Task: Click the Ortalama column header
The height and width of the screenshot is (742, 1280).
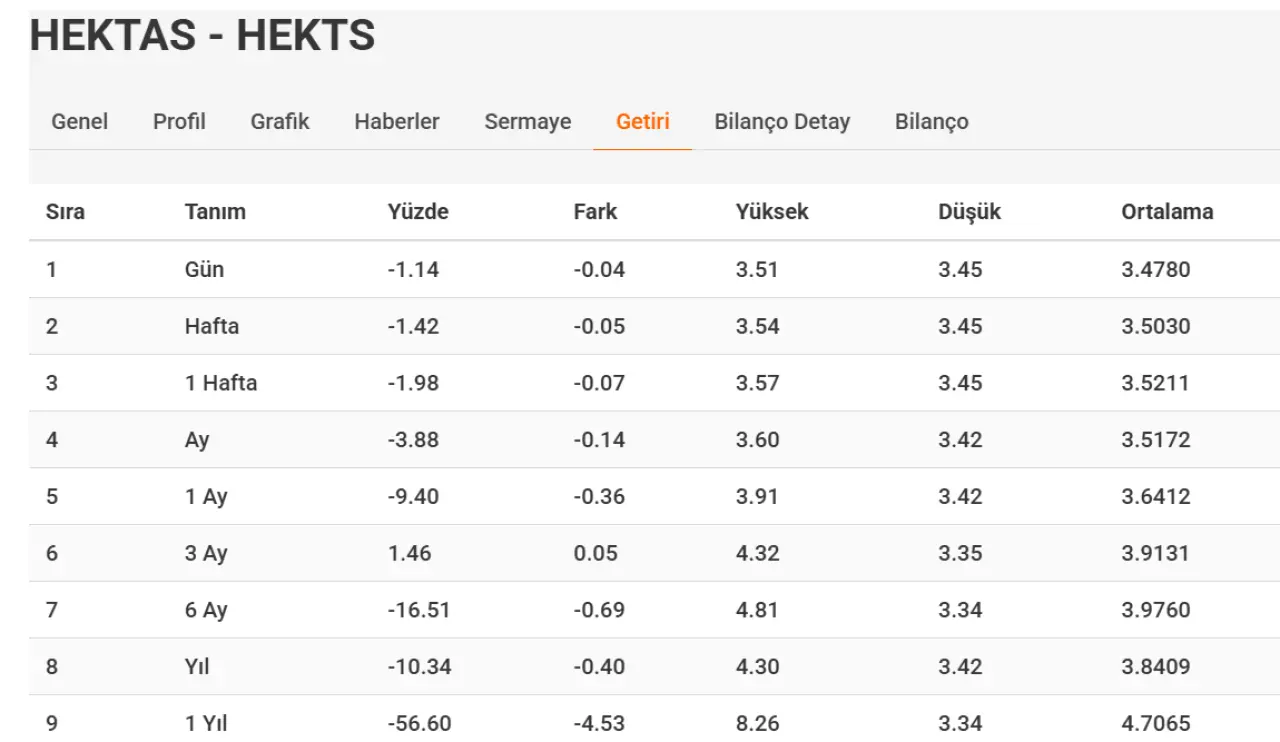Action: coord(1167,212)
